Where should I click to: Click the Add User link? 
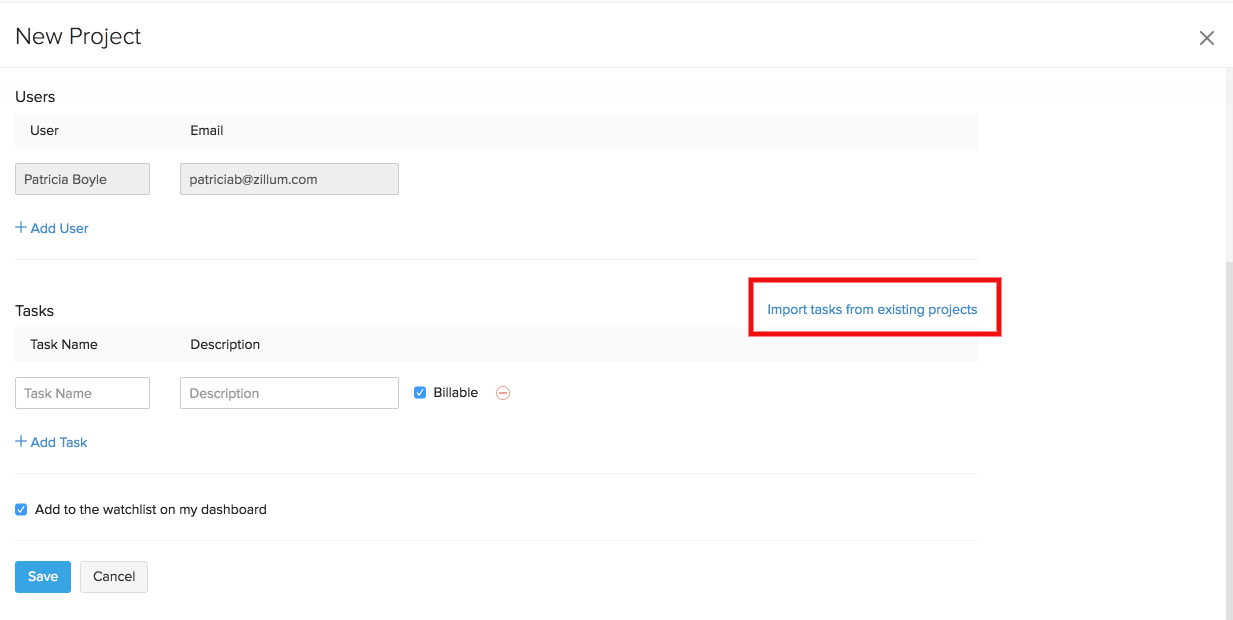pos(52,228)
